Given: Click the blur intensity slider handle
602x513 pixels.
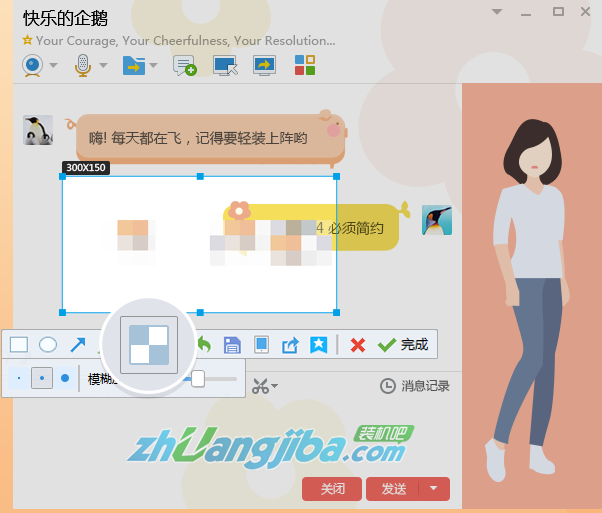Looking at the screenshot, I should pyautogui.click(x=198, y=378).
